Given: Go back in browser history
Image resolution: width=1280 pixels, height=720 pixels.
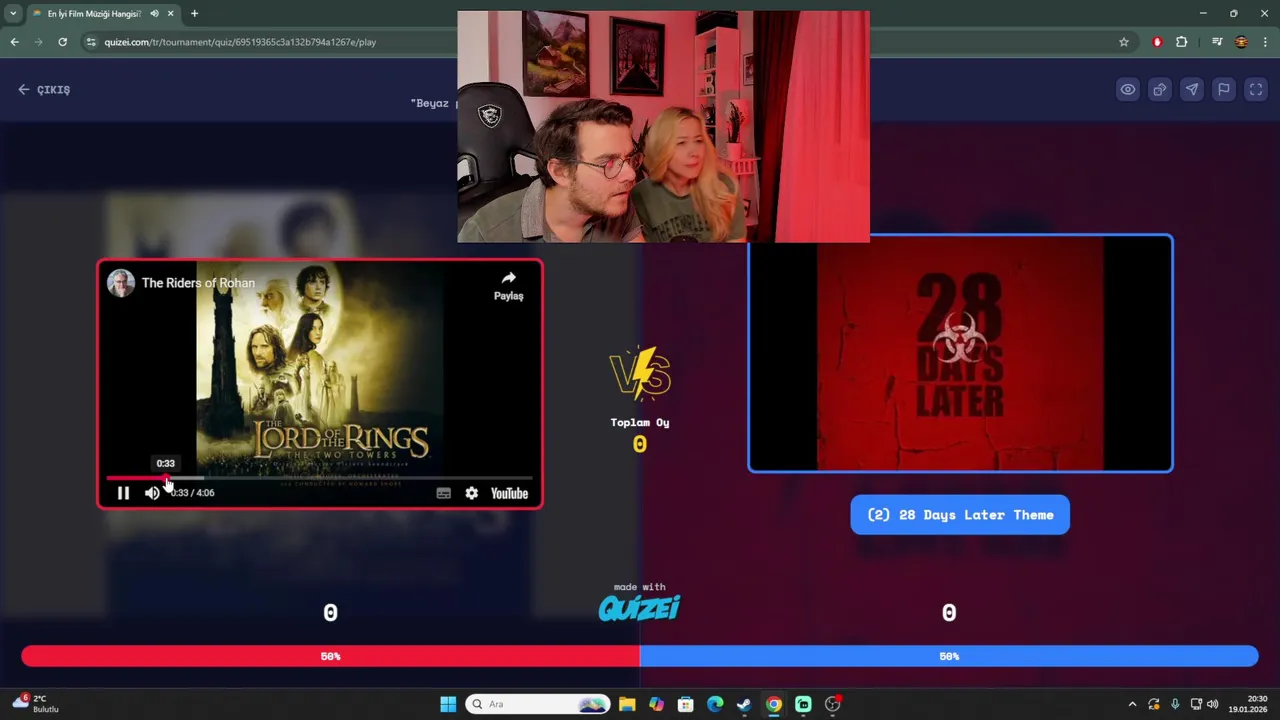Looking at the screenshot, I should (x=14, y=42).
